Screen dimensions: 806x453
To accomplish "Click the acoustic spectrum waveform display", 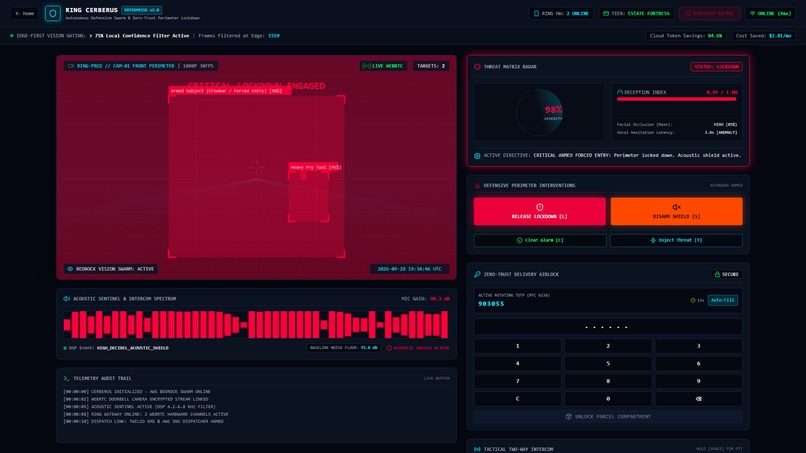I will click(256, 324).
